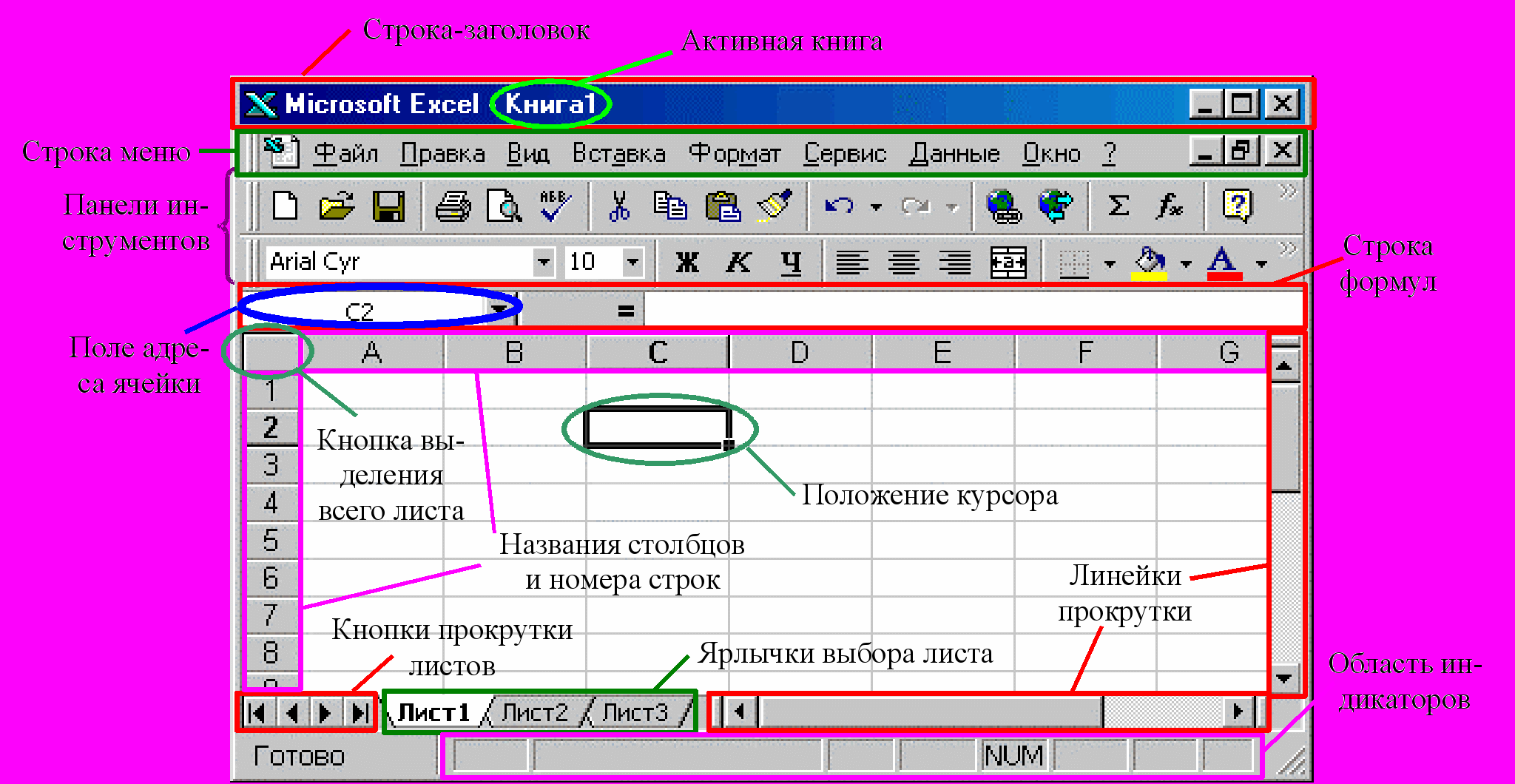Create a new workbook with New icon
The width and height of the screenshot is (1515, 784).
tap(285, 206)
